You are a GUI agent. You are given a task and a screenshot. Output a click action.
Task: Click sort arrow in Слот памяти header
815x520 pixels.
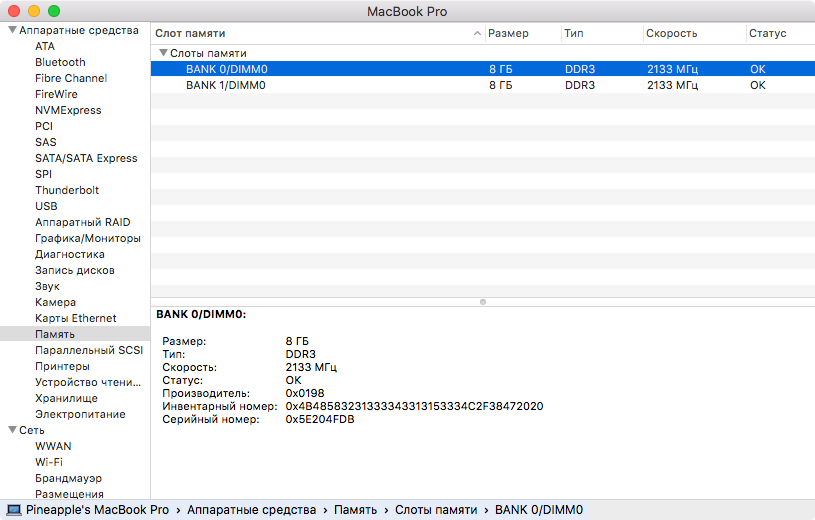pos(477,33)
